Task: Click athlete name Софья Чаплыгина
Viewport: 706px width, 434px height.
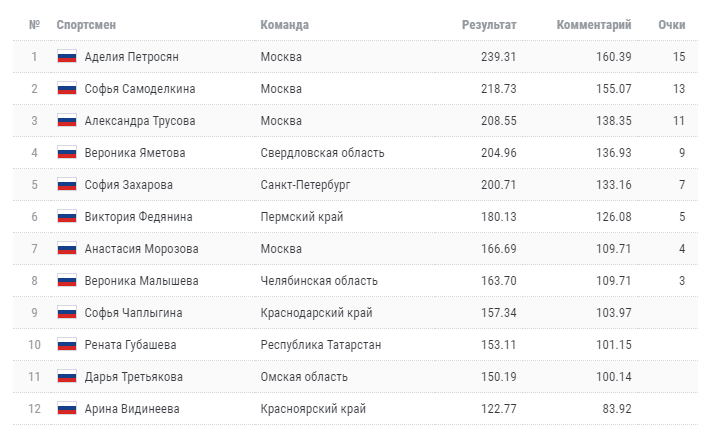Action: 133,312
